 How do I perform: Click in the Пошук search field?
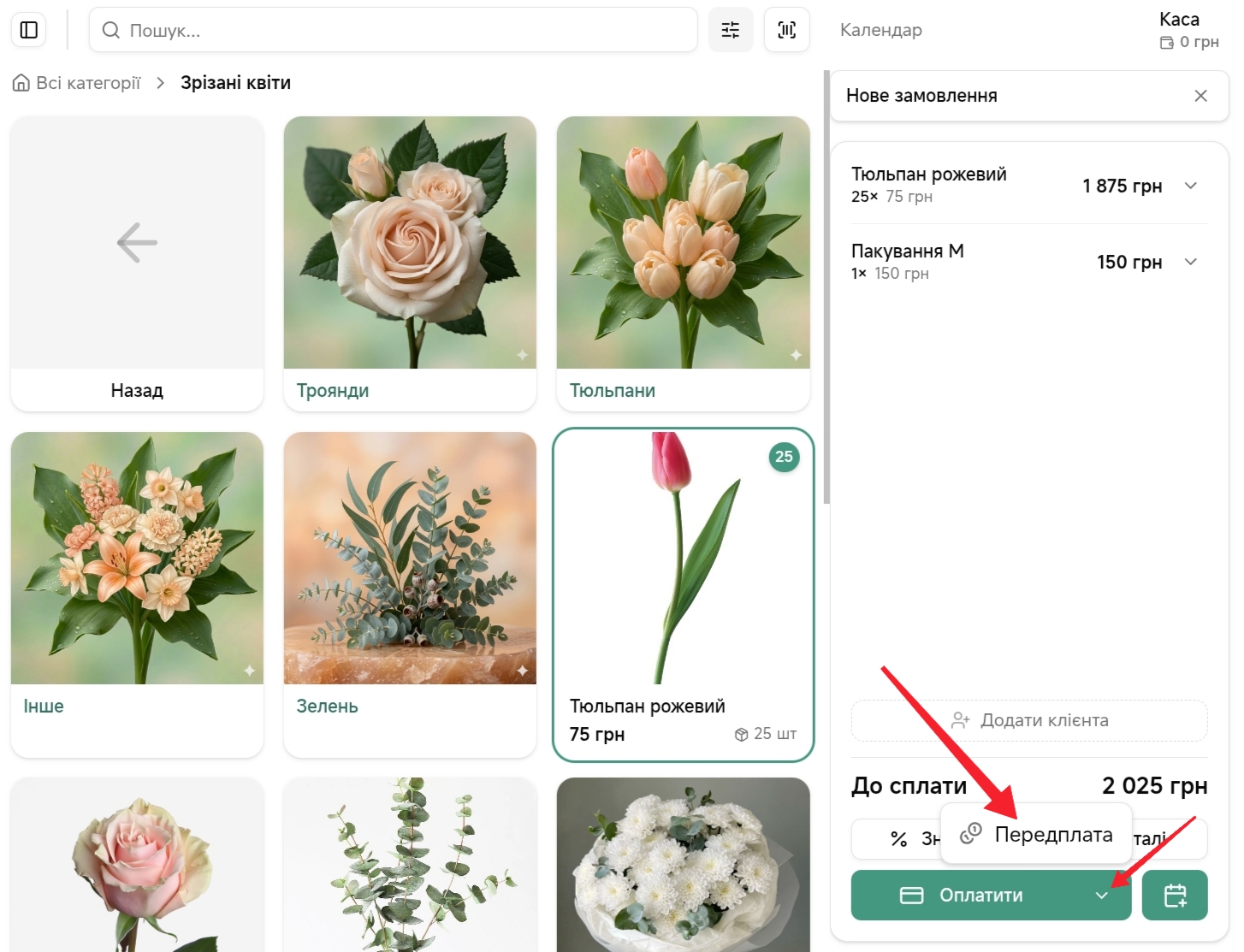394,30
